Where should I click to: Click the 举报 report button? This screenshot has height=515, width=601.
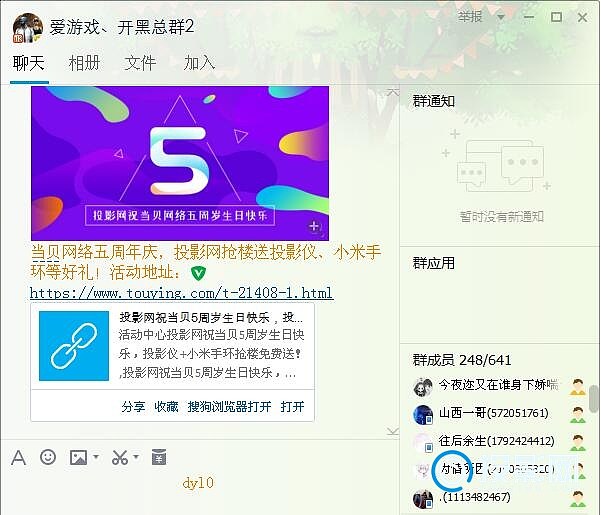[x=470, y=16]
